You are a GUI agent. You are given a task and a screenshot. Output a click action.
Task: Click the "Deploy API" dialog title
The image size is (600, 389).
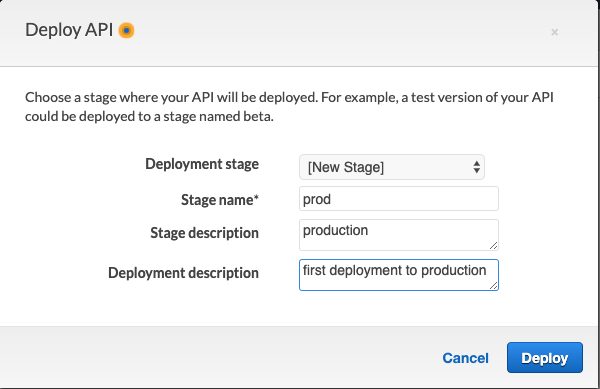[x=69, y=30]
